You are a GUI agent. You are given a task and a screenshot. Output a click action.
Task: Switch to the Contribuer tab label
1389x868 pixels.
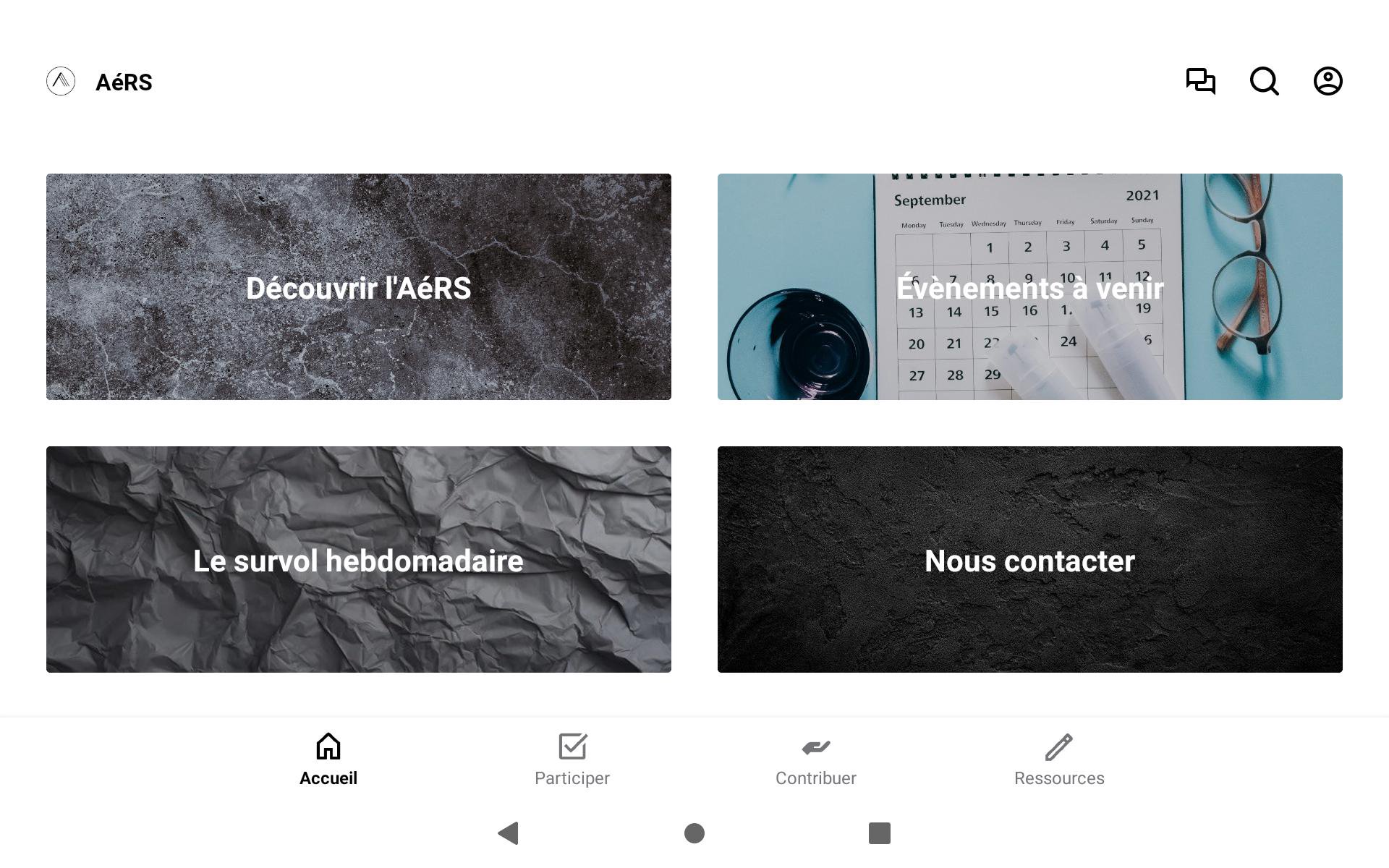tap(816, 778)
